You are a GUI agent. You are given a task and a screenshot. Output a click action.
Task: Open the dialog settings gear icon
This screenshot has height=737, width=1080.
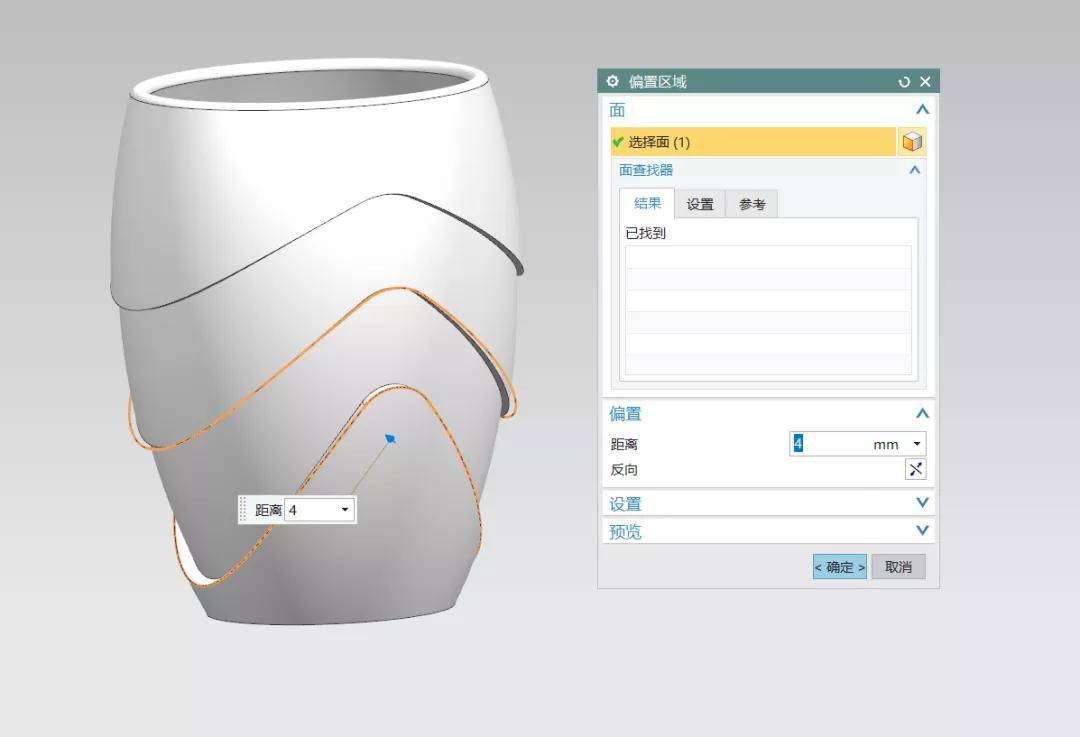[613, 82]
